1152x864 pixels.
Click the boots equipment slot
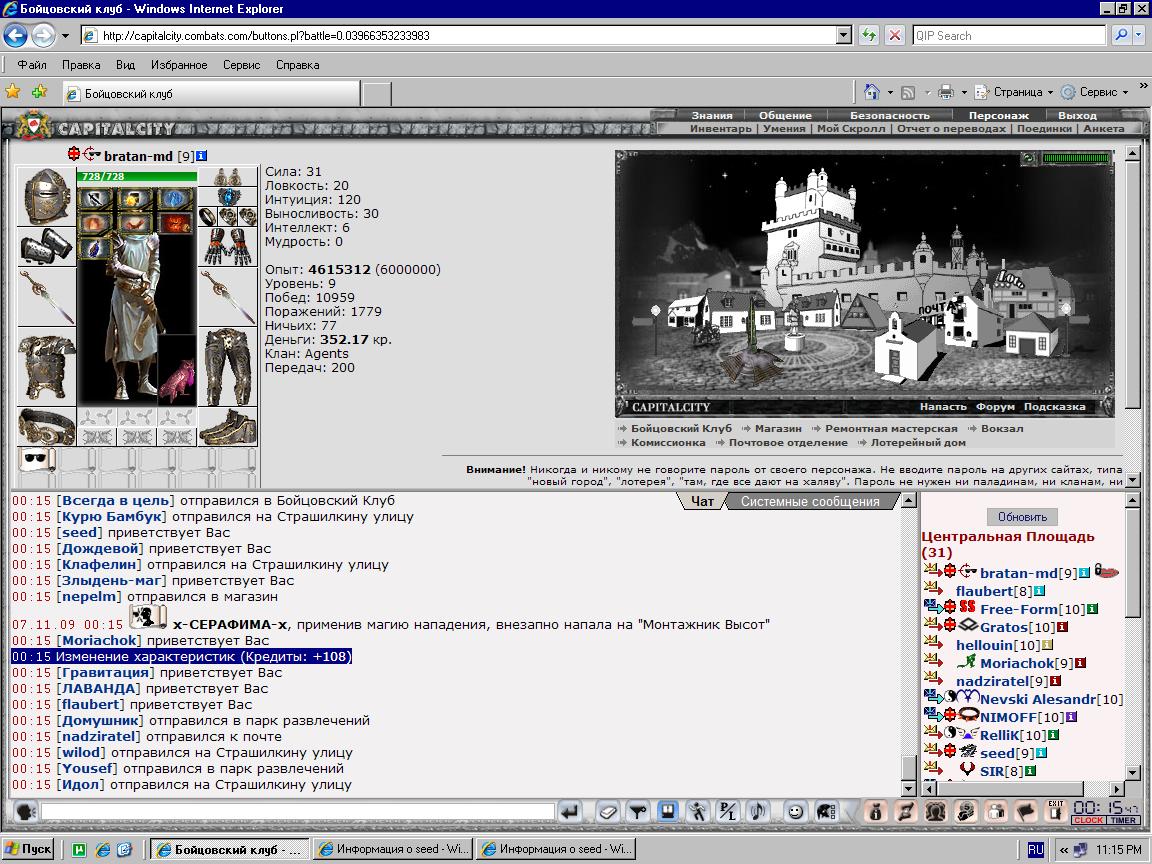(228, 427)
